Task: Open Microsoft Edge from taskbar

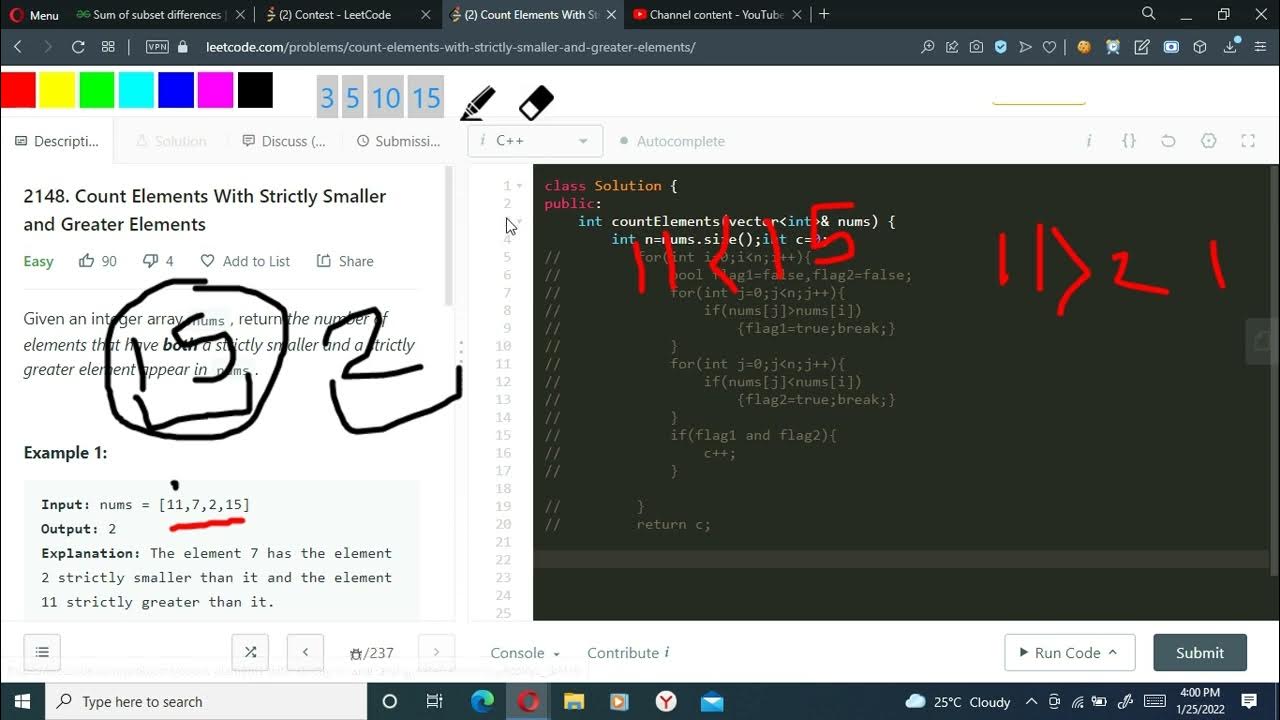Action: point(482,701)
